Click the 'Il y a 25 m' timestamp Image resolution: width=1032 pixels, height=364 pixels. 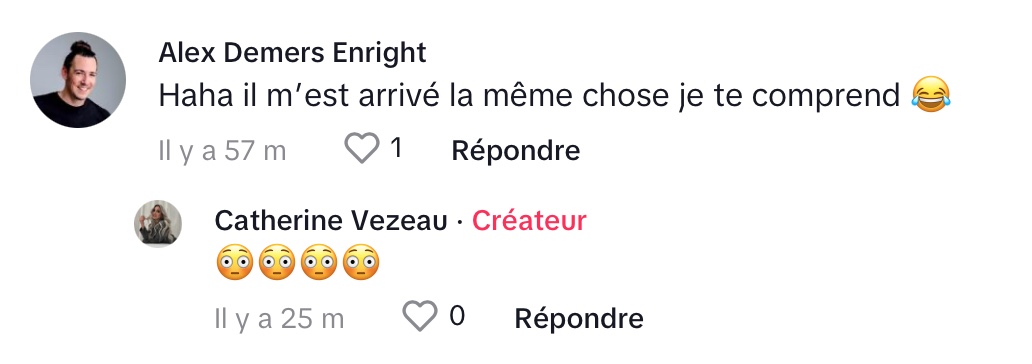pos(279,319)
